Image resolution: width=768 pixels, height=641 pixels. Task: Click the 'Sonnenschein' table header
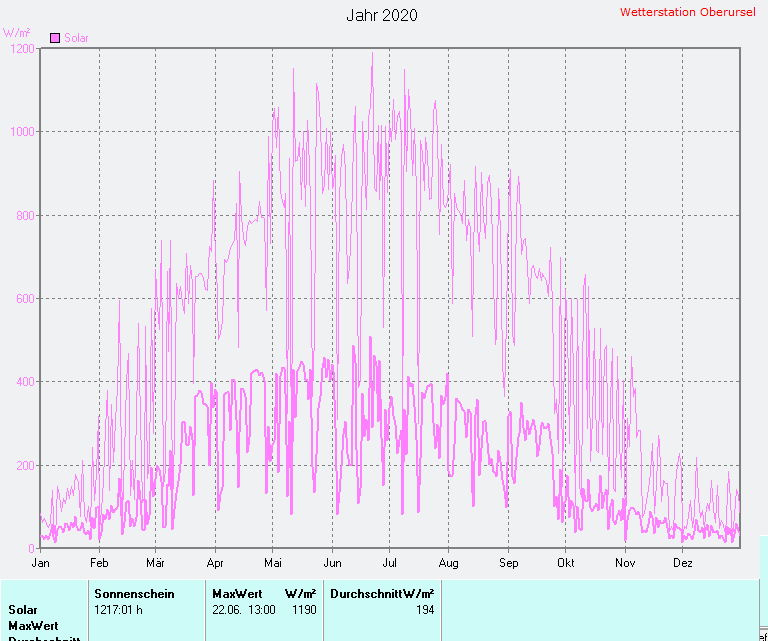(x=134, y=594)
